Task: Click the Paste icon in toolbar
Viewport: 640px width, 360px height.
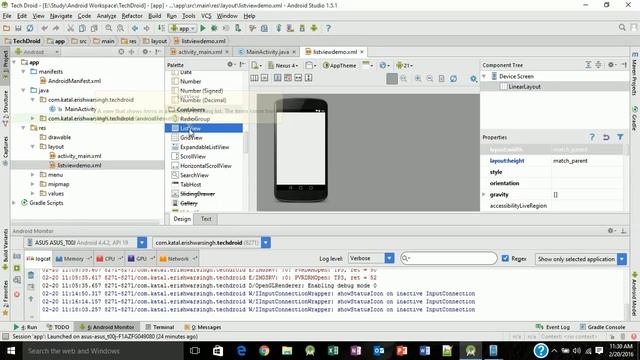Action: click(94, 28)
